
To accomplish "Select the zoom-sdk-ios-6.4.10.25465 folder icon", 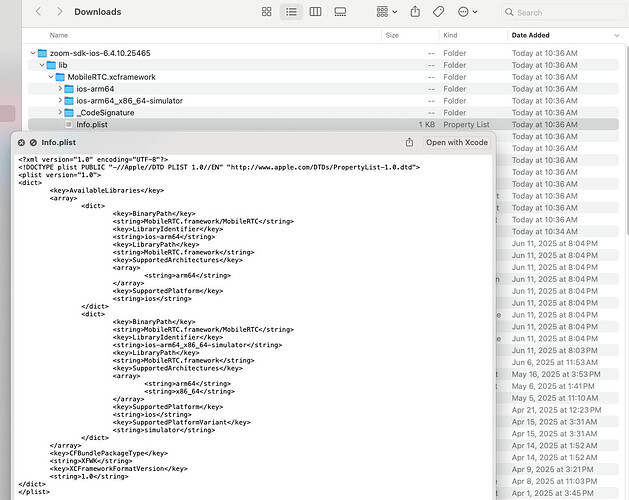I will pyautogui.click(x=42, y=53).
